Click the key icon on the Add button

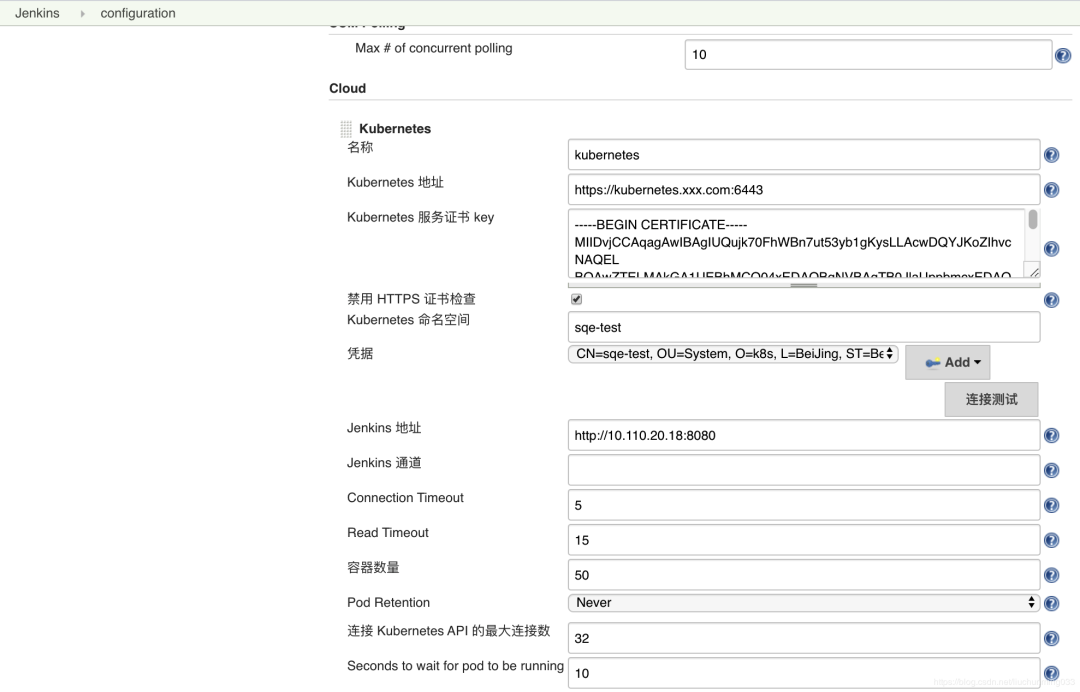click(x=933, y=363)
